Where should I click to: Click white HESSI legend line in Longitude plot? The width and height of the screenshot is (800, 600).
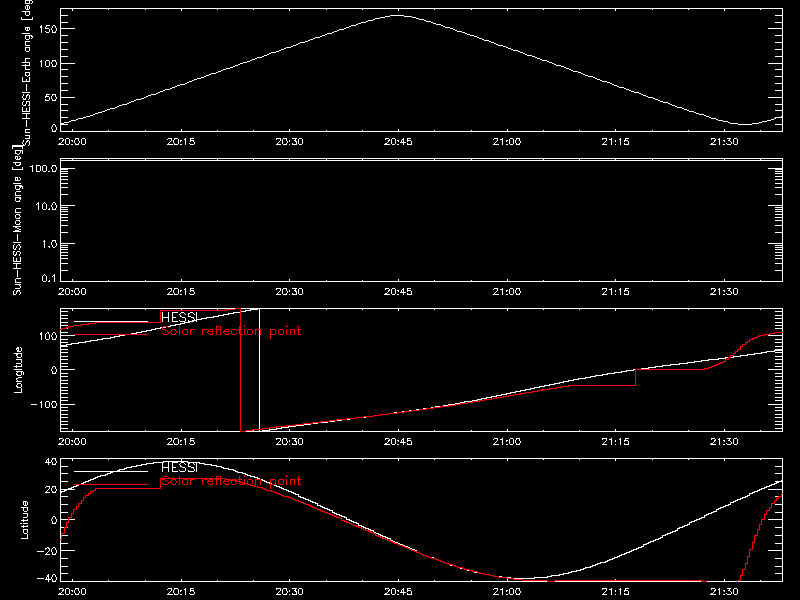coord(111,321)
